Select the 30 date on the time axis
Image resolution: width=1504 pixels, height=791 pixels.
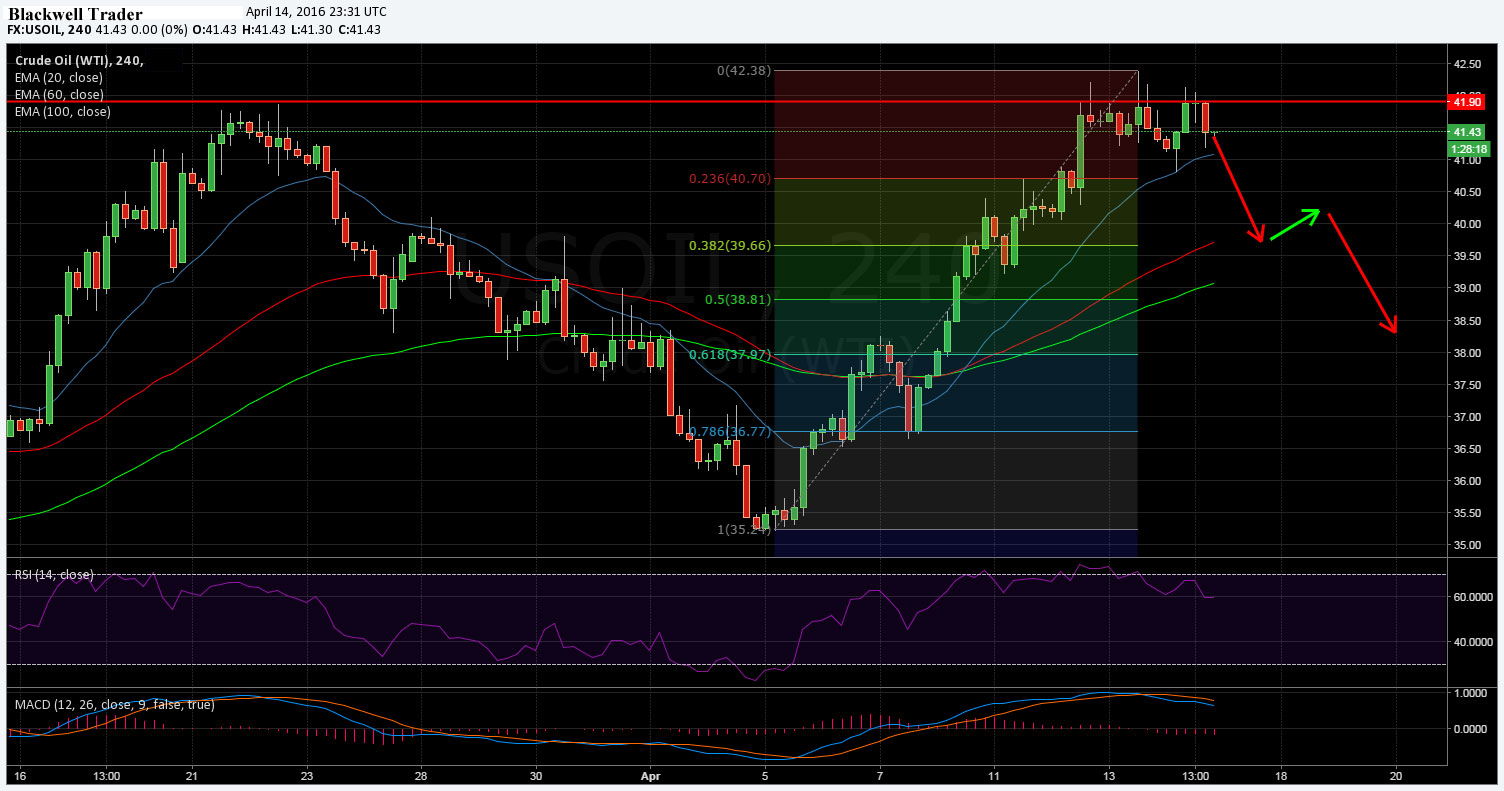click(x=536, y=775)
